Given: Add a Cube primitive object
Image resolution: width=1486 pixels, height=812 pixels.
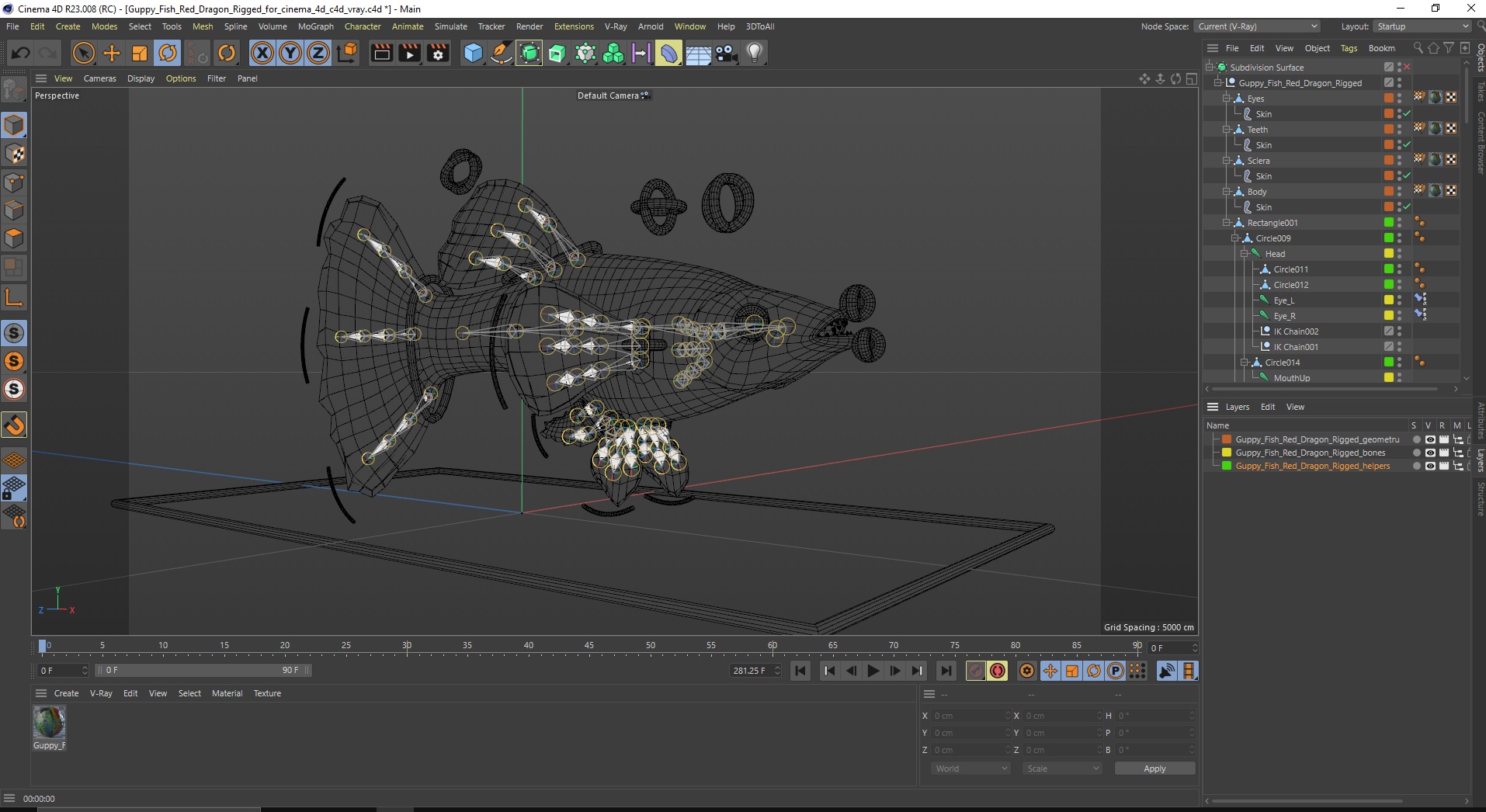Looking at the screenshot, I should coord(473,53).
